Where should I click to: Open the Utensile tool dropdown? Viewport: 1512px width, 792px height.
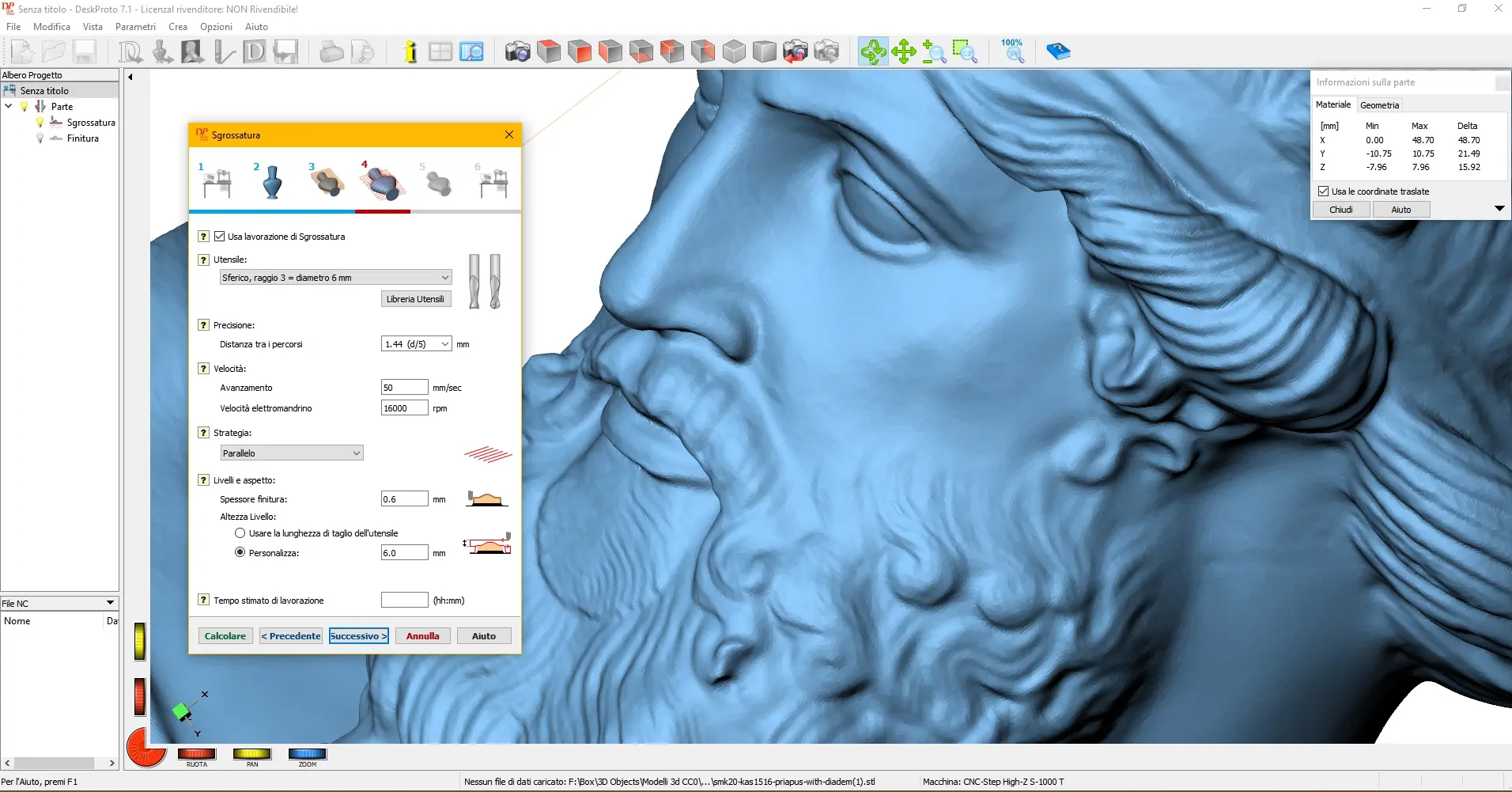335,278
